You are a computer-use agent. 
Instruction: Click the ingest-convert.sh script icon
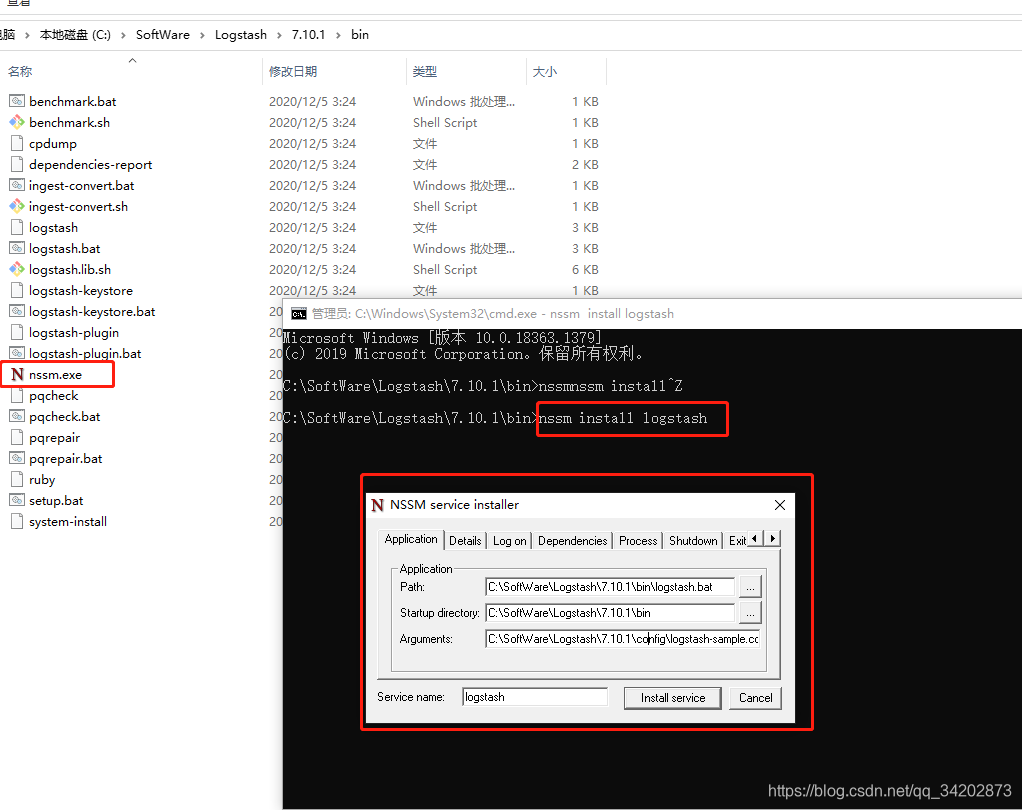(17, 206)
